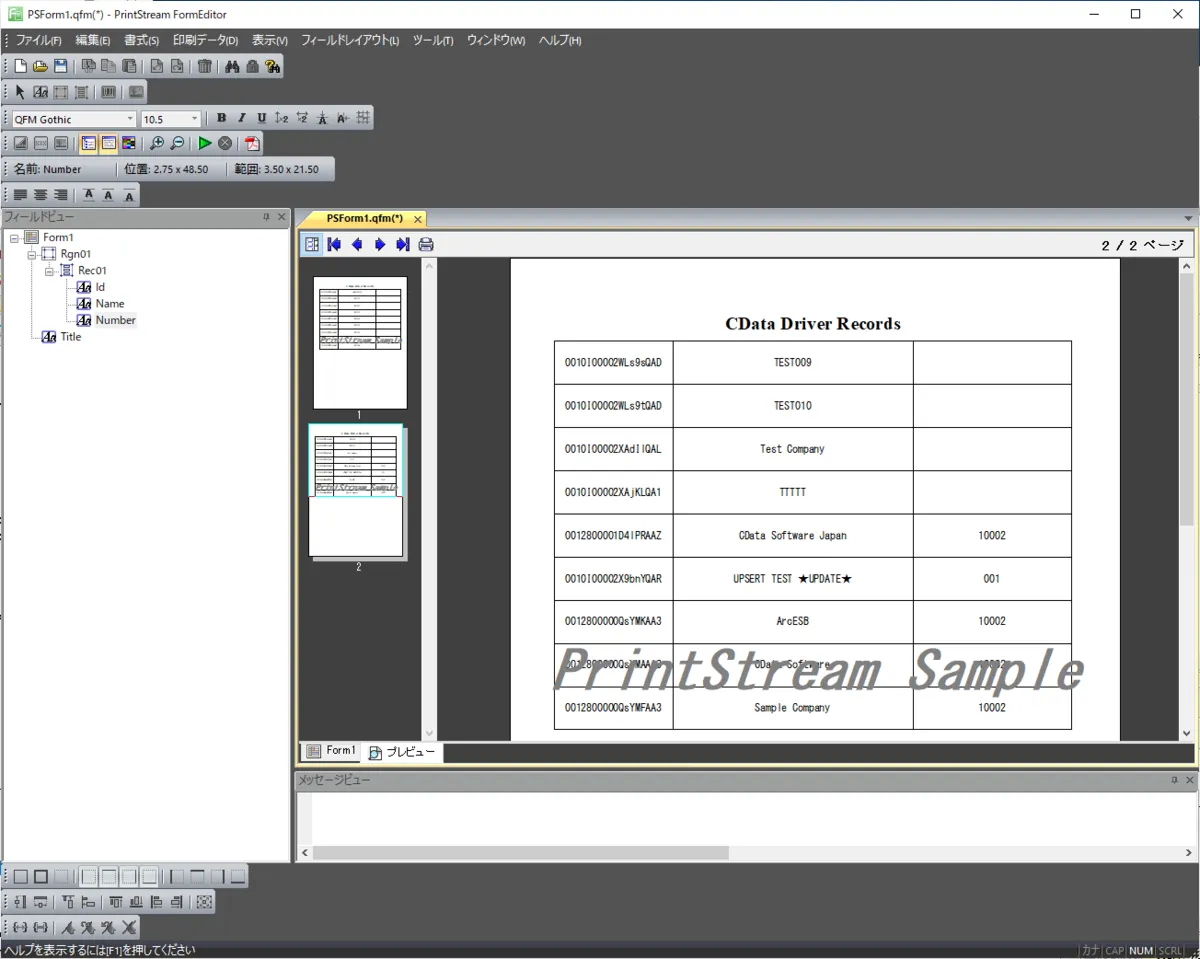Click the binoculars find icon
This screenshot has width=1200, height=959.
coord(232,67)
